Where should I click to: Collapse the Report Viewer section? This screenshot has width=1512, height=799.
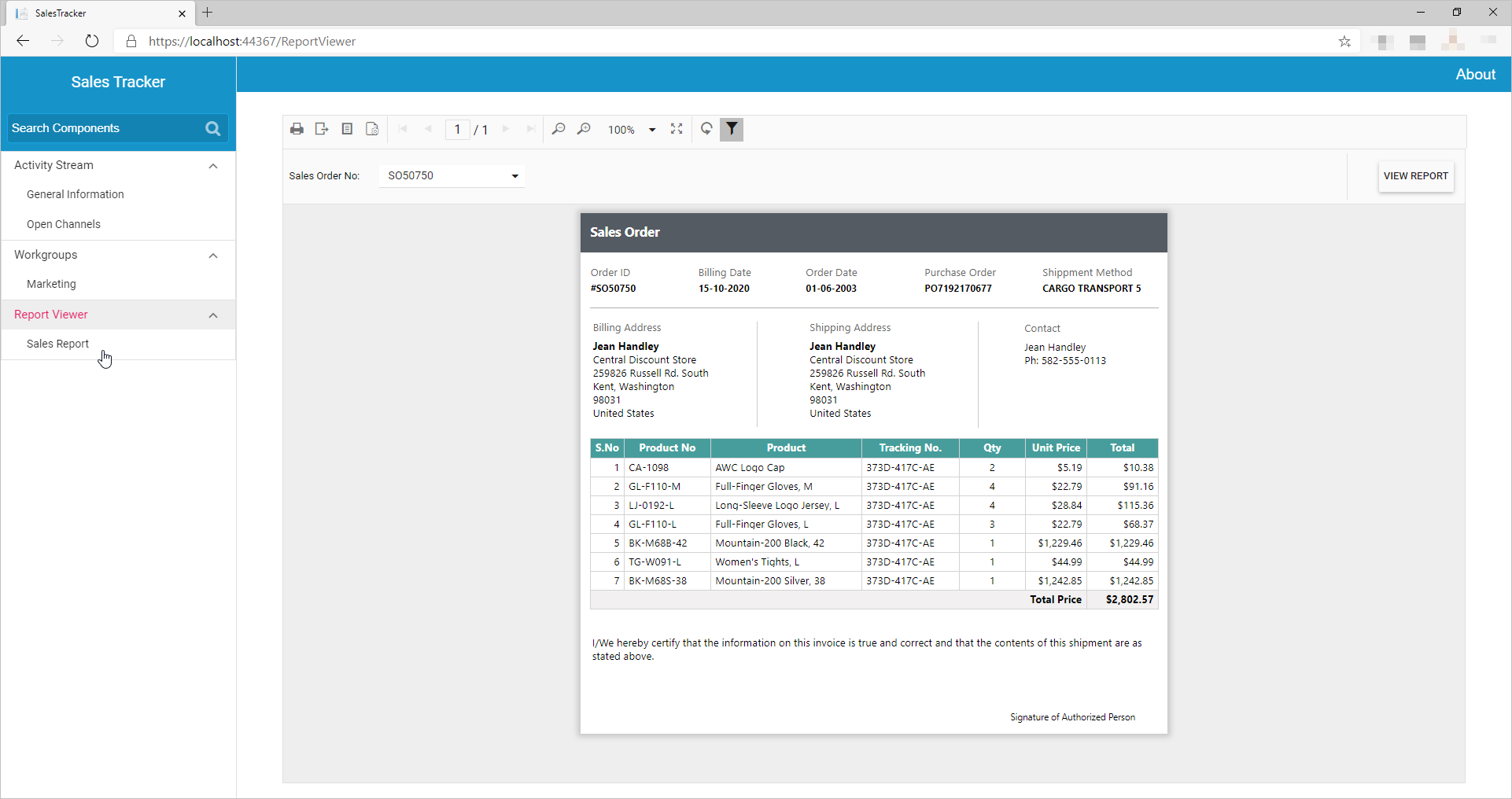tap(213, 315)
